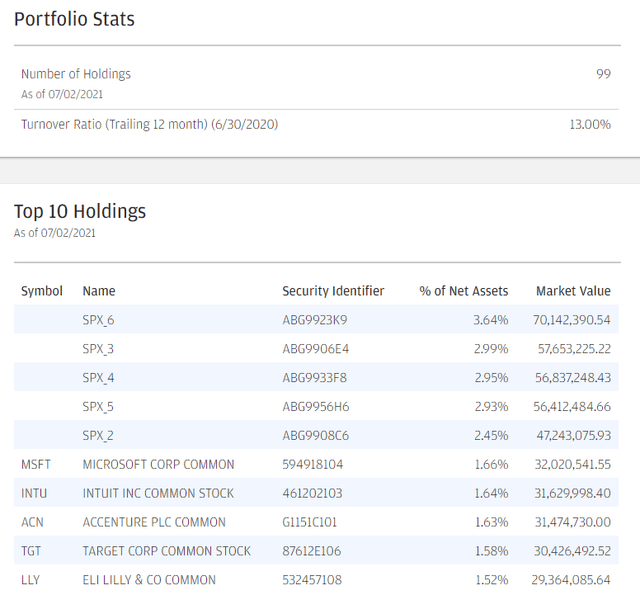Image resolution: width=640 pixels, height=595 pixels.
Task: Click the Portfolio Stats heading
Action: pos(74,19)
